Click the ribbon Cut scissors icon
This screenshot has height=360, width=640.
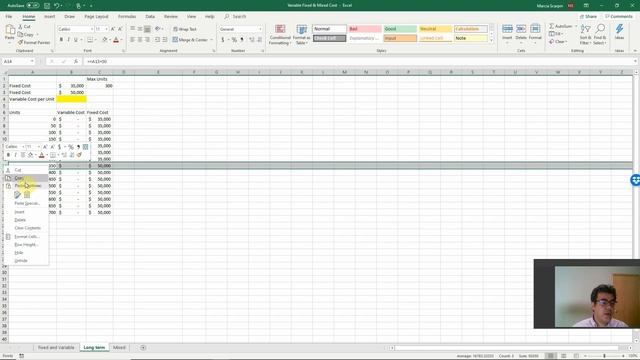coord(20,27)
